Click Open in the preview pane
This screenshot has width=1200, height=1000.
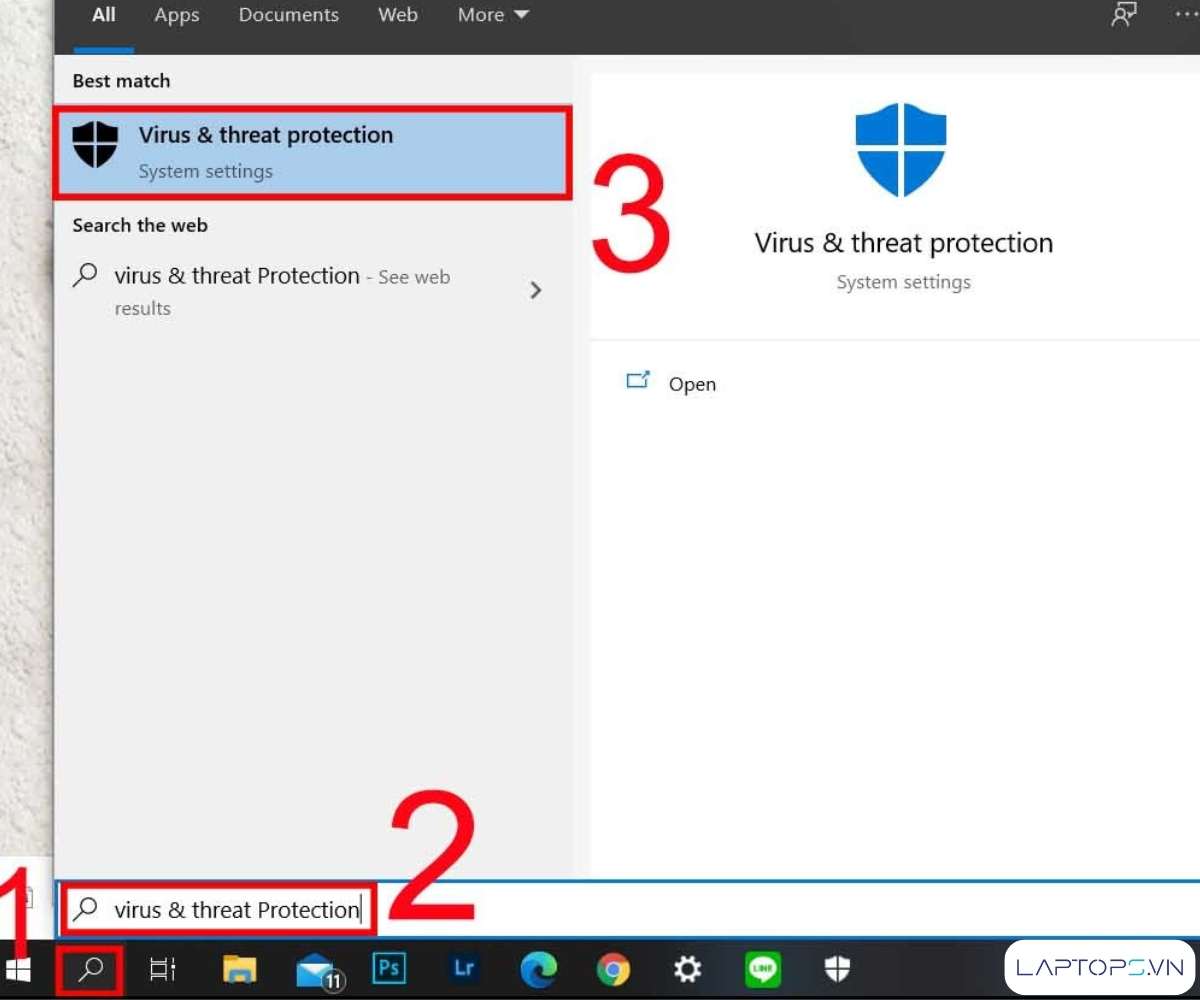pos(691,384)
